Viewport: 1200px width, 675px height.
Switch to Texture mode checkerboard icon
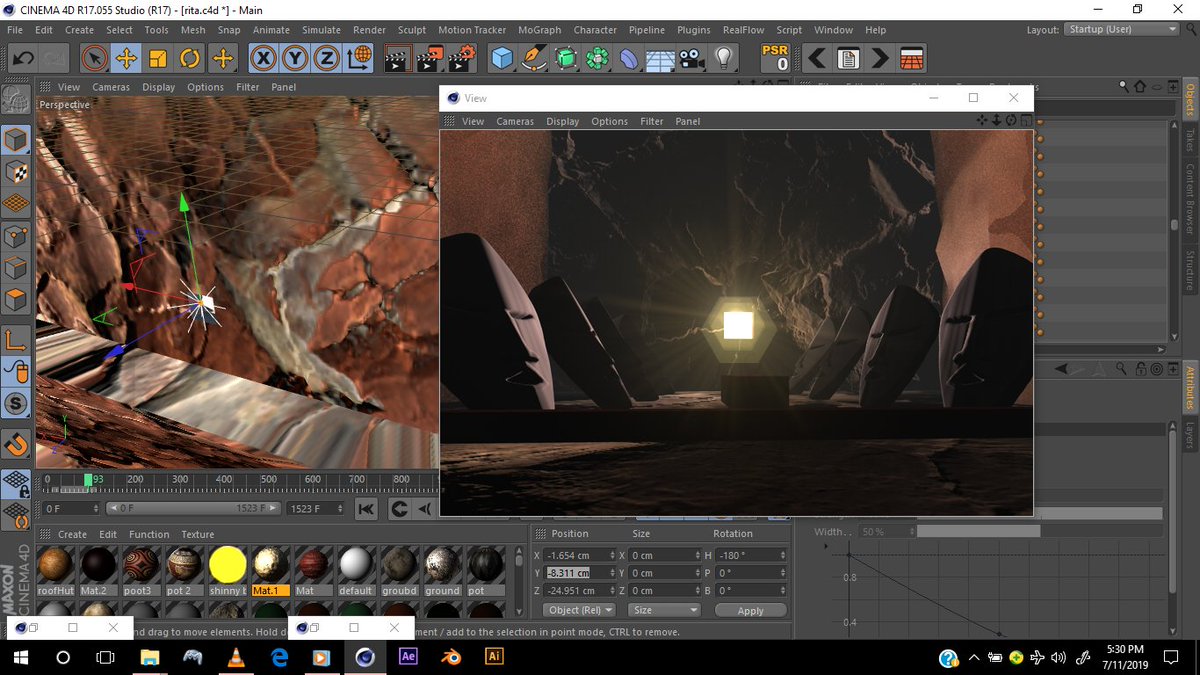click(x=16, y=171)
